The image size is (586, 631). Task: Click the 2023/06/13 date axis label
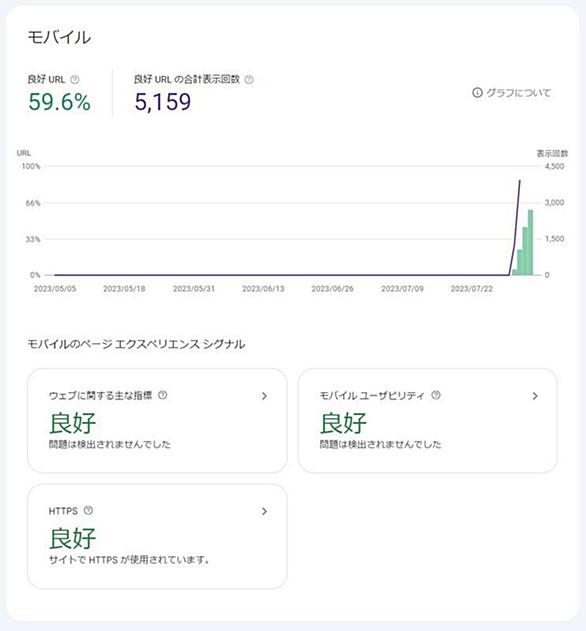(263, 289)
